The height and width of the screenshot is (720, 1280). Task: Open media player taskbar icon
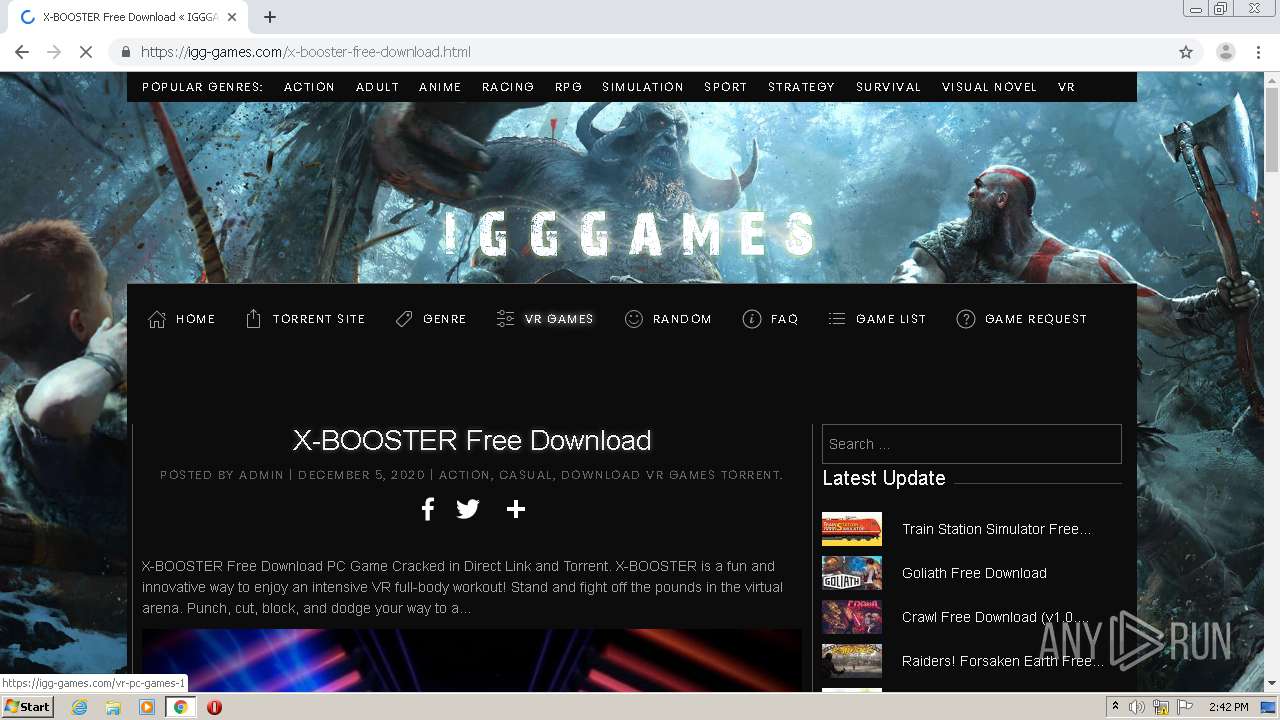[147, 707]
